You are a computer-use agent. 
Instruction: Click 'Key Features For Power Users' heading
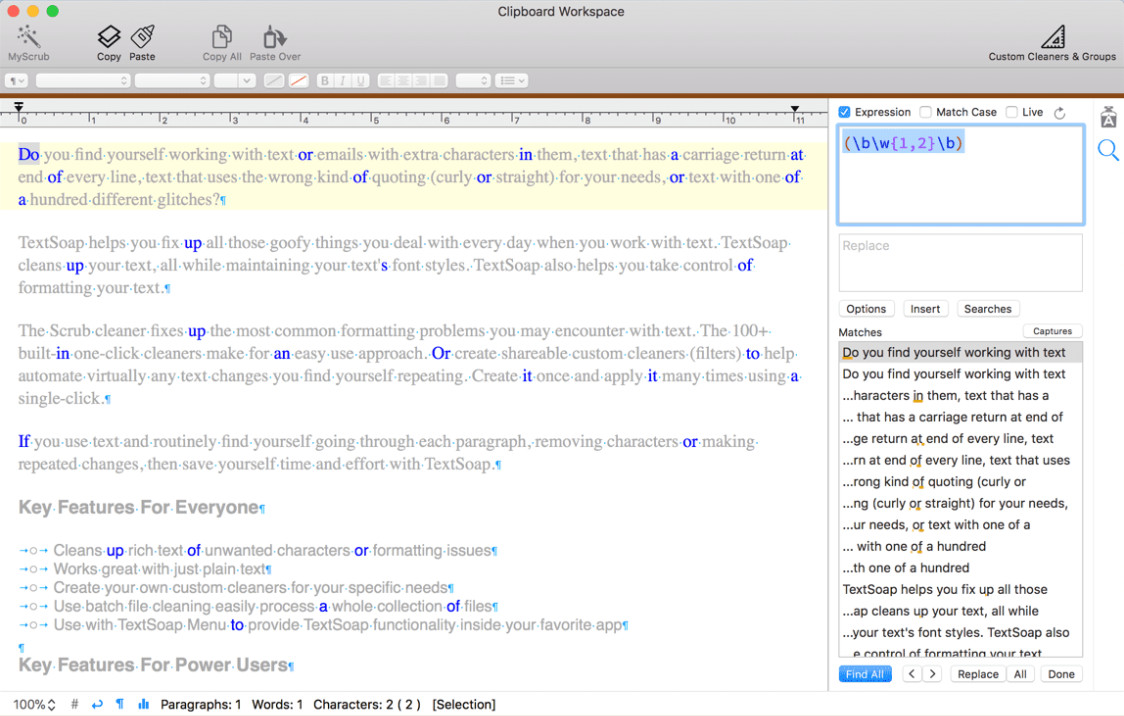pyautogui.click(x=153, y=665)
